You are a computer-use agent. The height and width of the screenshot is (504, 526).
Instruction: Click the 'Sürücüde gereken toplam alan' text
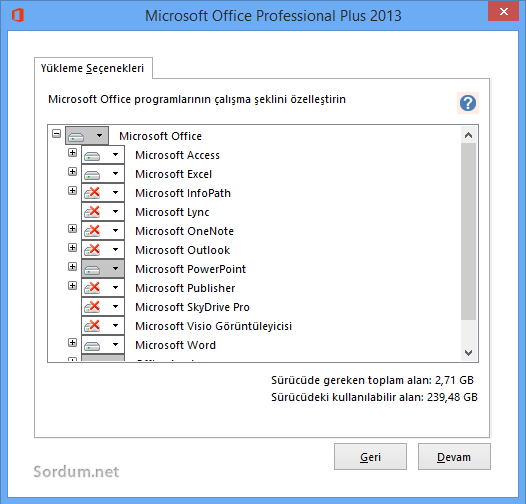click(x=372, y=380)
